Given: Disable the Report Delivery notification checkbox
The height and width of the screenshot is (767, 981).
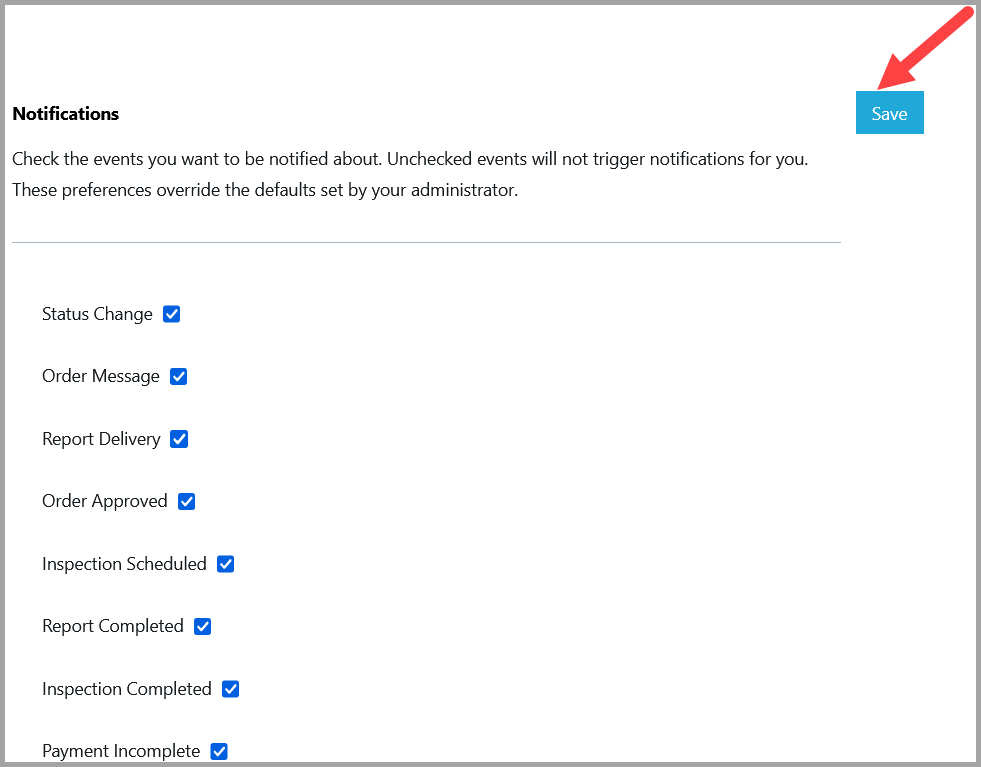Looking at the screenshot, I should coord(179,439).
